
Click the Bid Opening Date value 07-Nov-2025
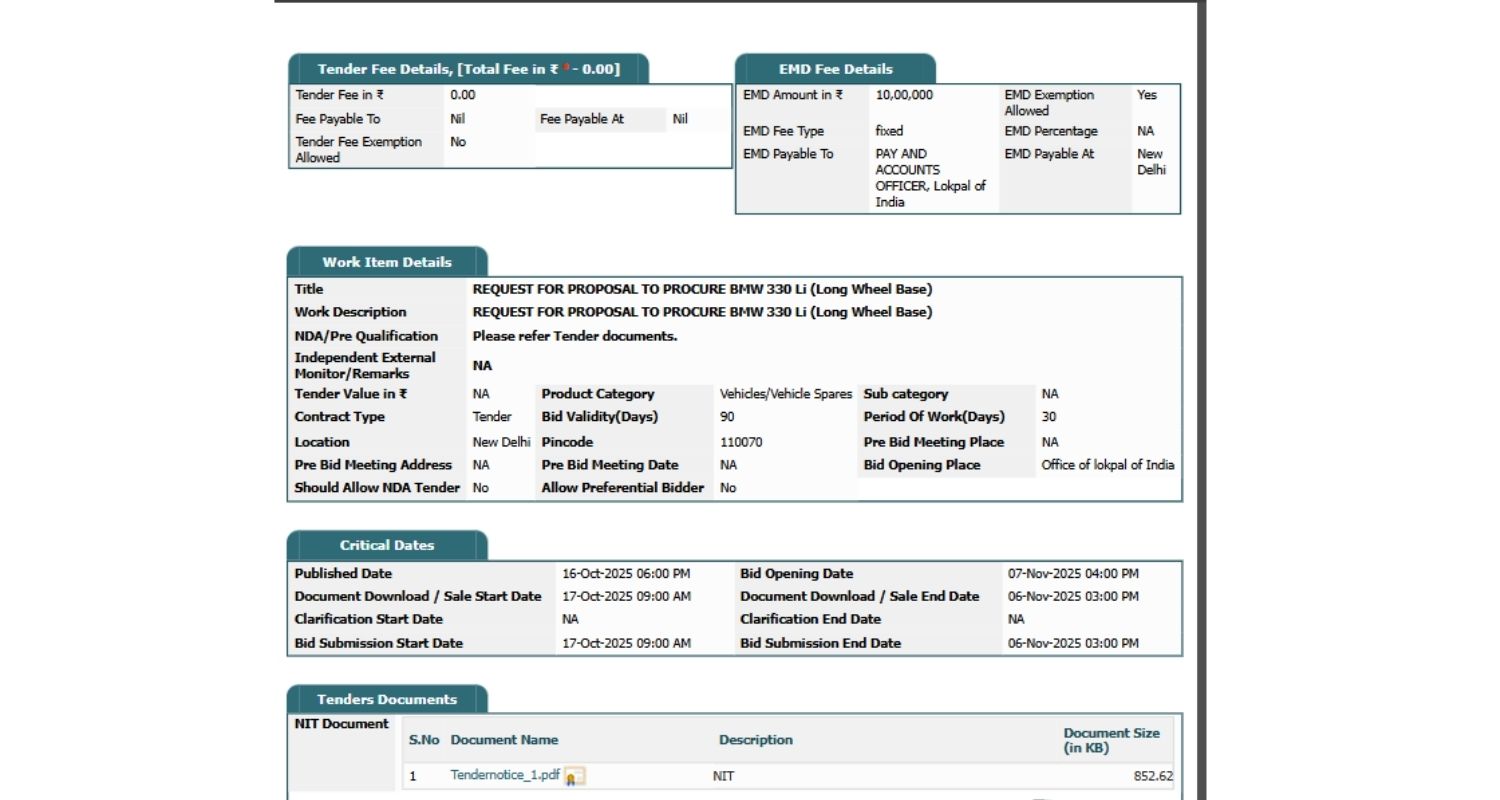click(1072, 574)
